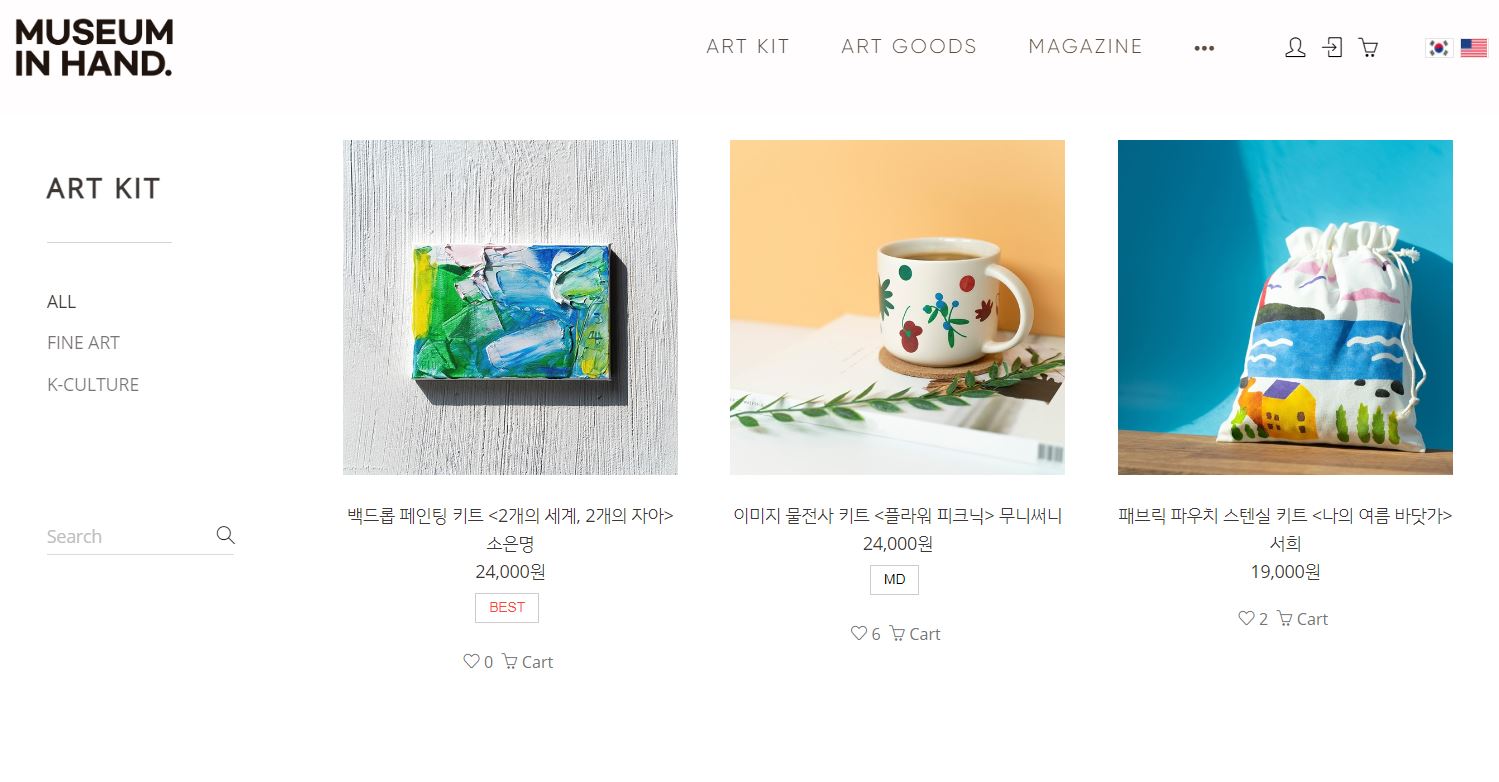
Task: Open the user account icon
Action: [1295, 47]
